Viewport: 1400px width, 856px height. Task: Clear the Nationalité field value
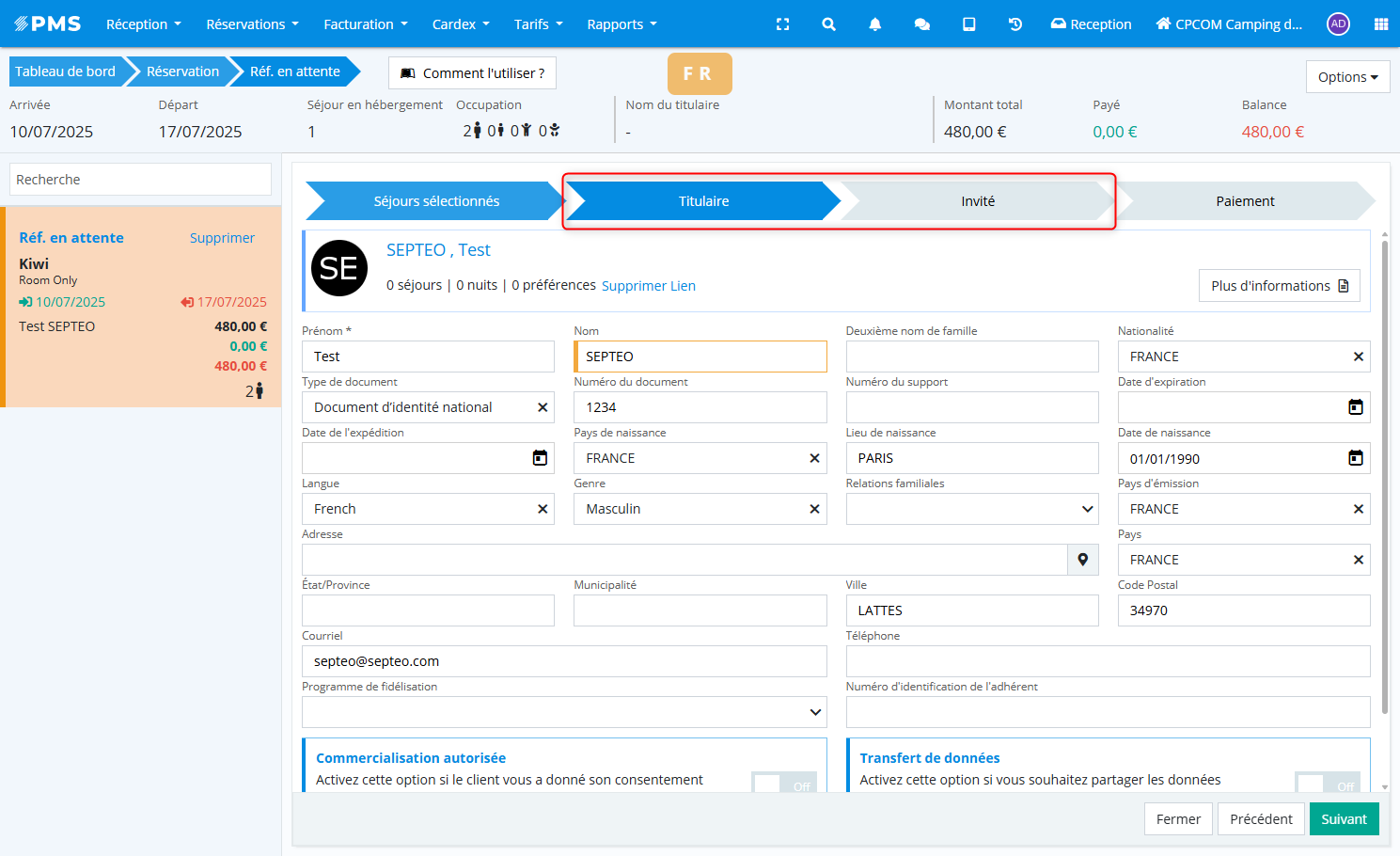[x=1358, y=357]
